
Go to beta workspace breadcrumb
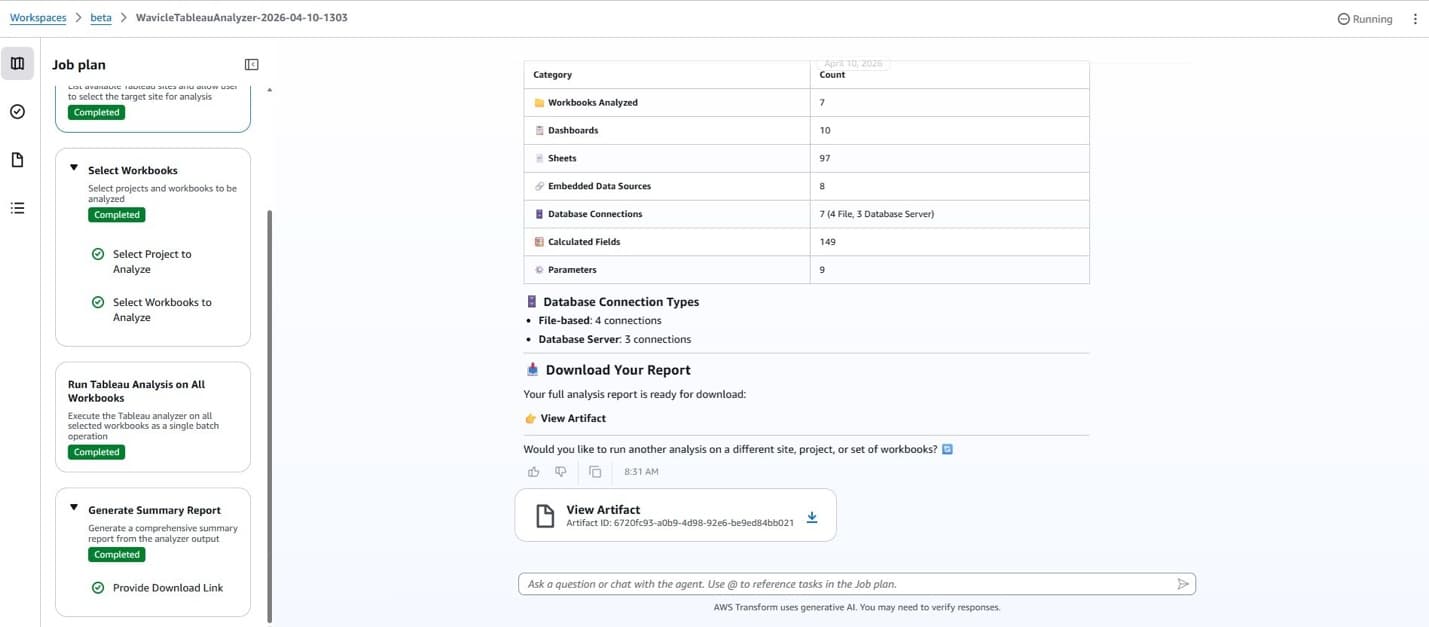(x=101, y=18)
